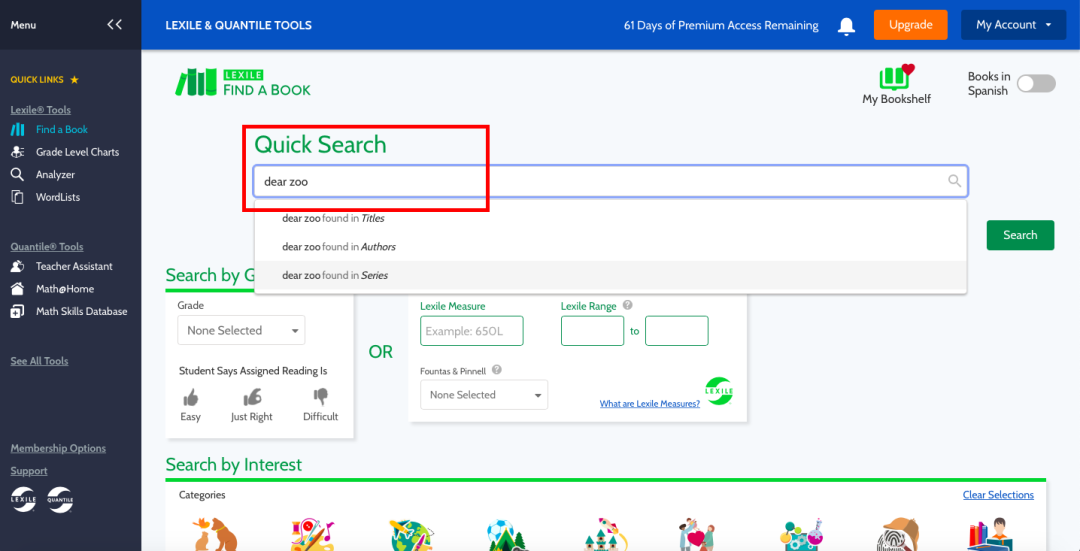Image resolution: width=1080 pixels, height=551 pixels.
Task: Click the Lexile Find a Book logo
Action: pos(242,82)
